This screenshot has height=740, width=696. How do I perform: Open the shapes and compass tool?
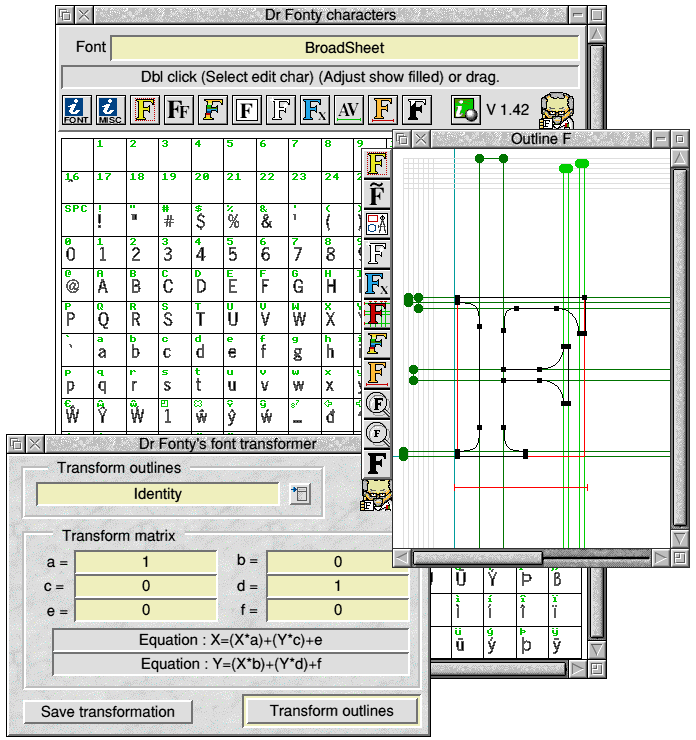(377, 224)
